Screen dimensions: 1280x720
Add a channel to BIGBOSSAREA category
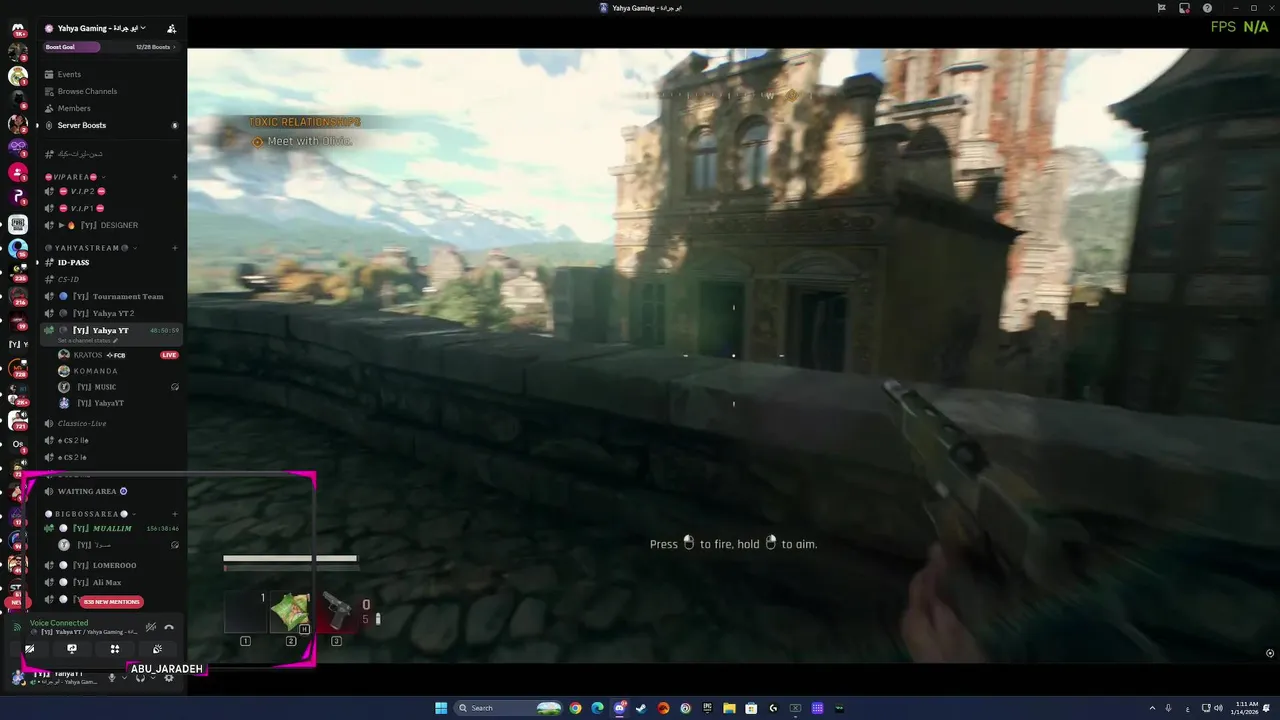[x=175, y=514]
